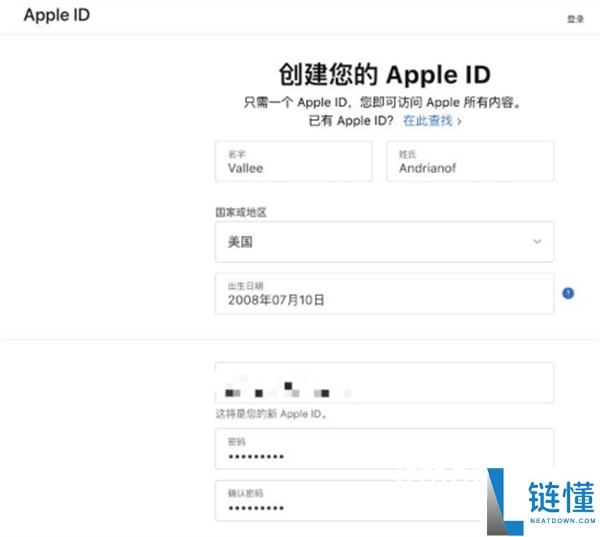Click the 在此查找 link
The width and height of the screenshot is (600, 537).
tap(432, 121)
